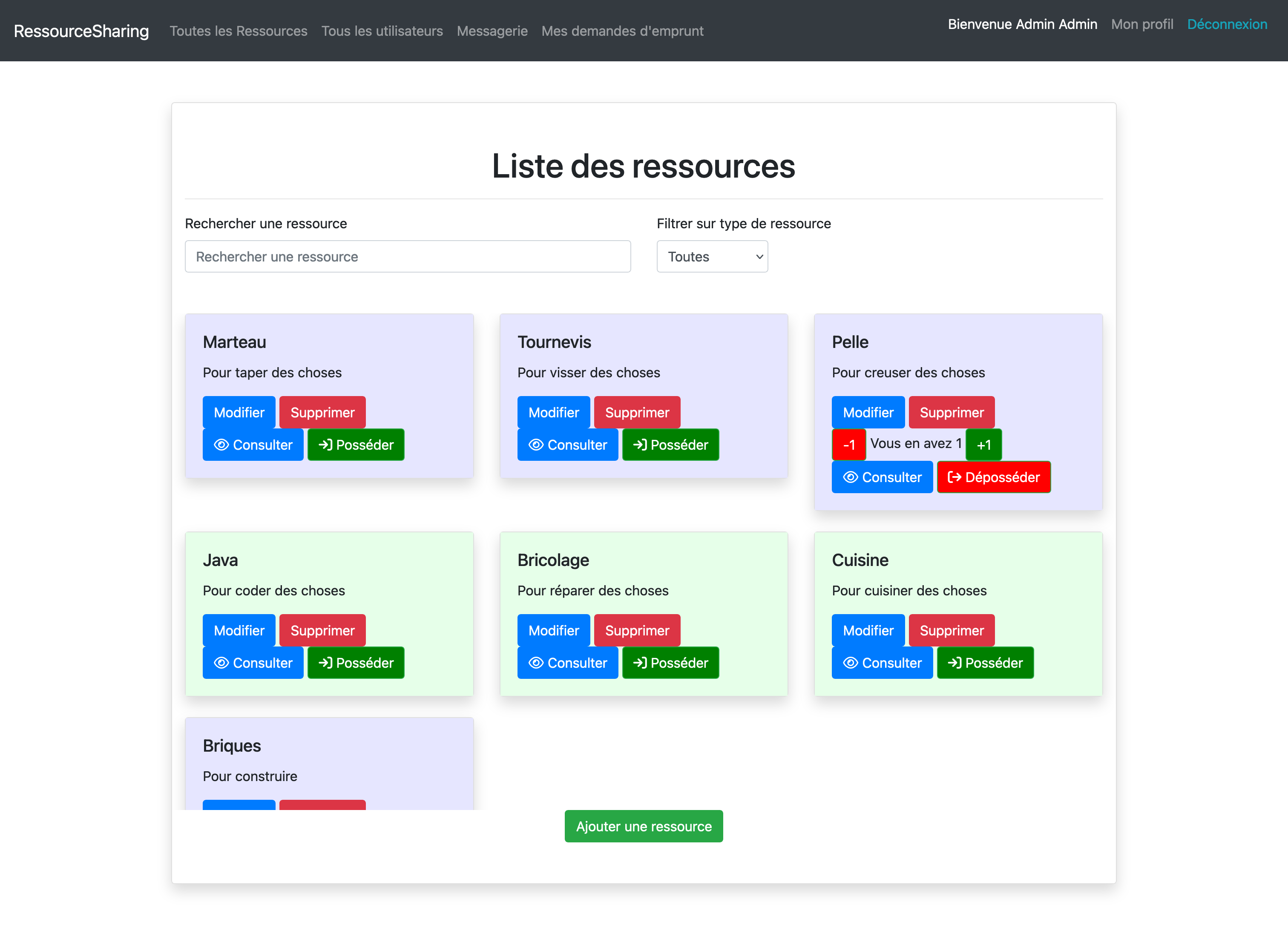
Task: Click Posséder on the Java card
Action: point(356,663)
